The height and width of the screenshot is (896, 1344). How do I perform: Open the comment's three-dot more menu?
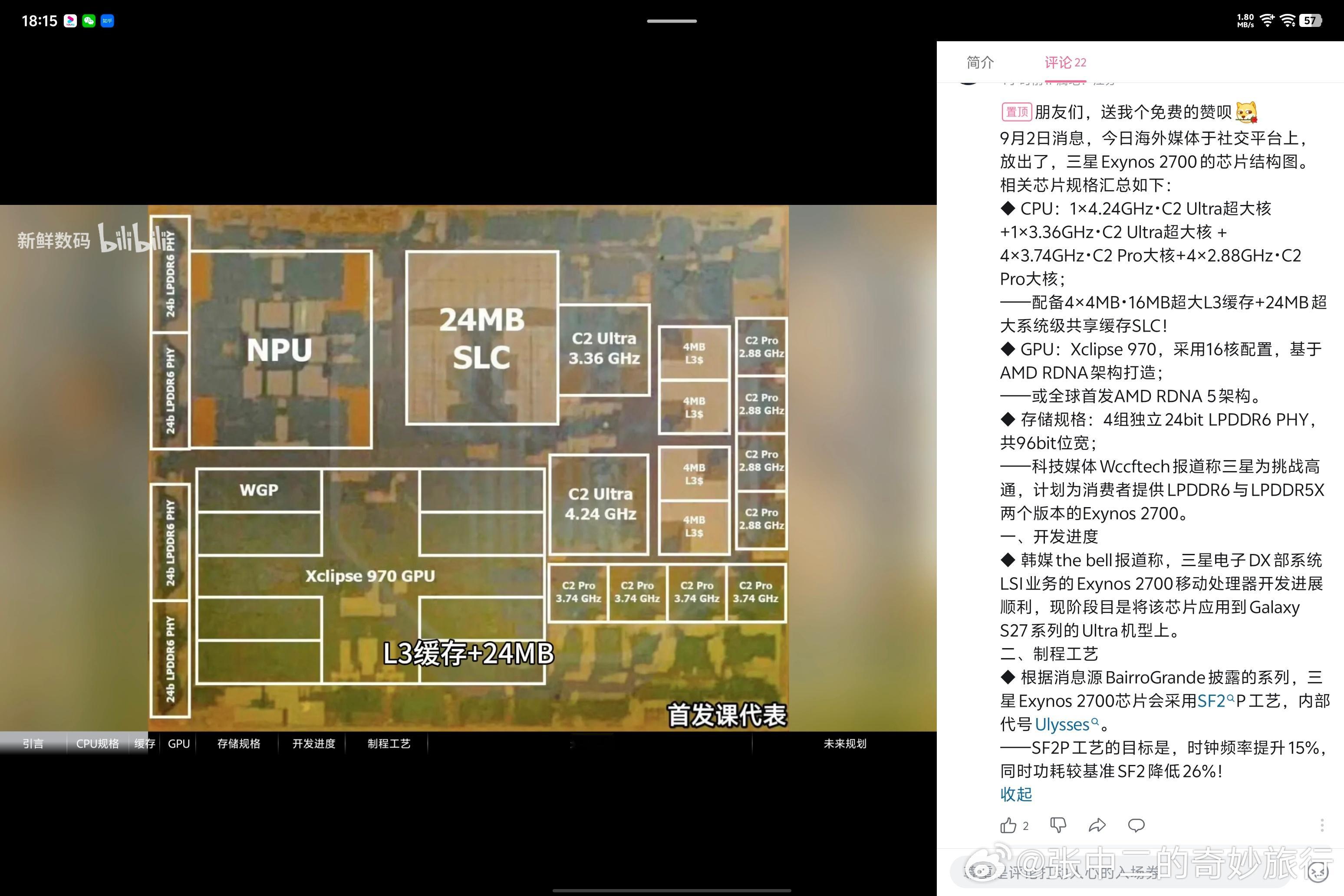click(x=1322, y=825)
